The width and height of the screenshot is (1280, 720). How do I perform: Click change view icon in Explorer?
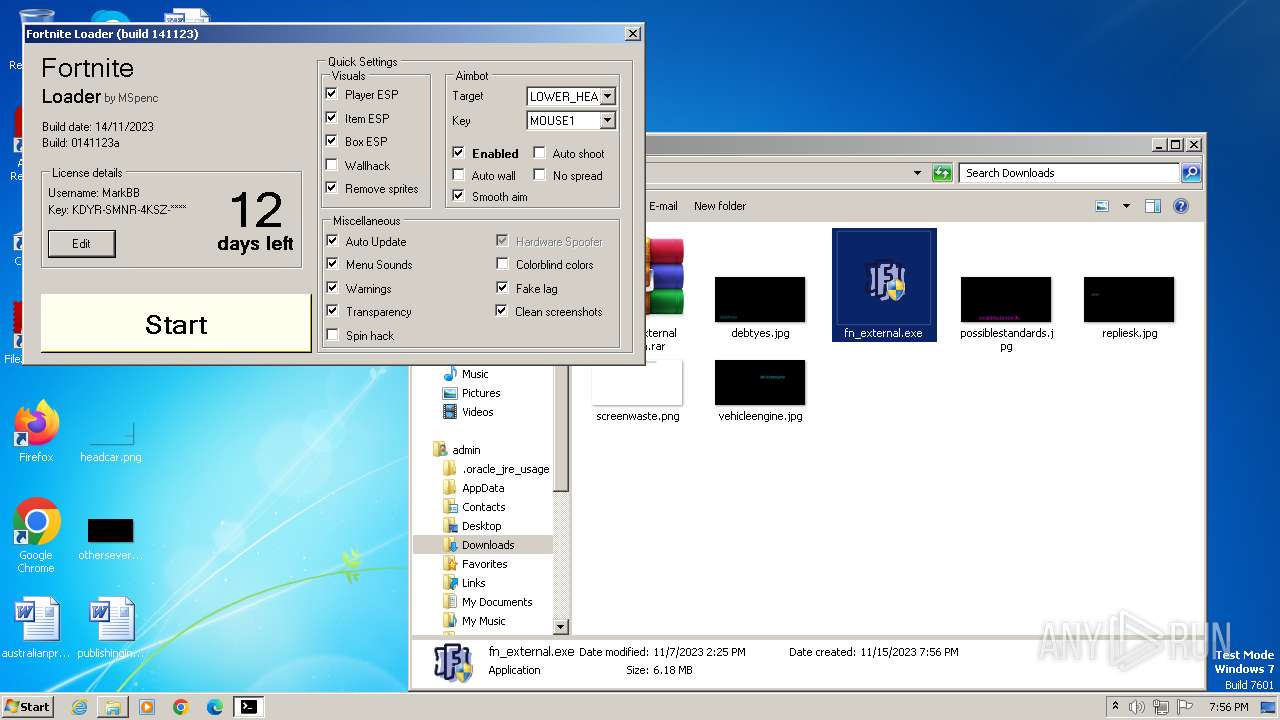1102,206
